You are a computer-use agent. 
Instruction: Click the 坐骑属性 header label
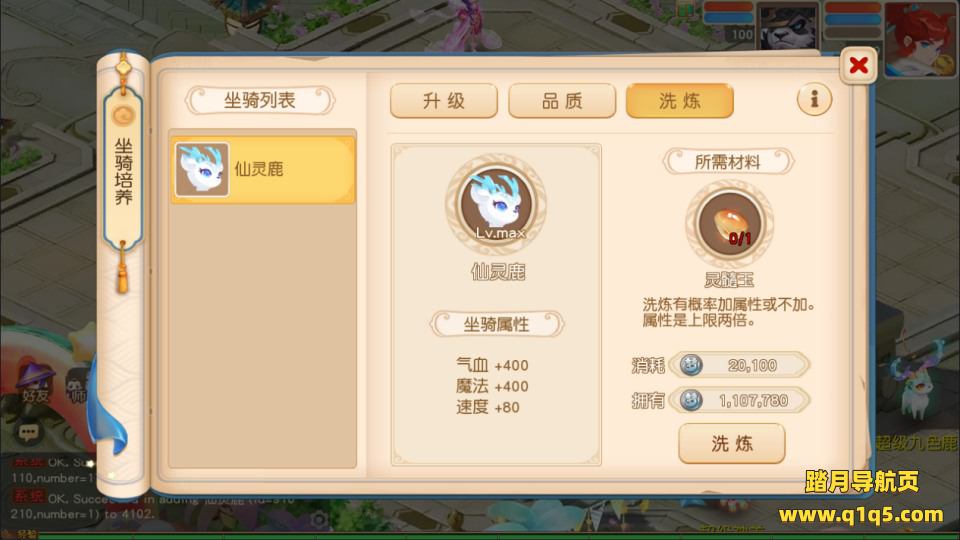click(497, 324)
